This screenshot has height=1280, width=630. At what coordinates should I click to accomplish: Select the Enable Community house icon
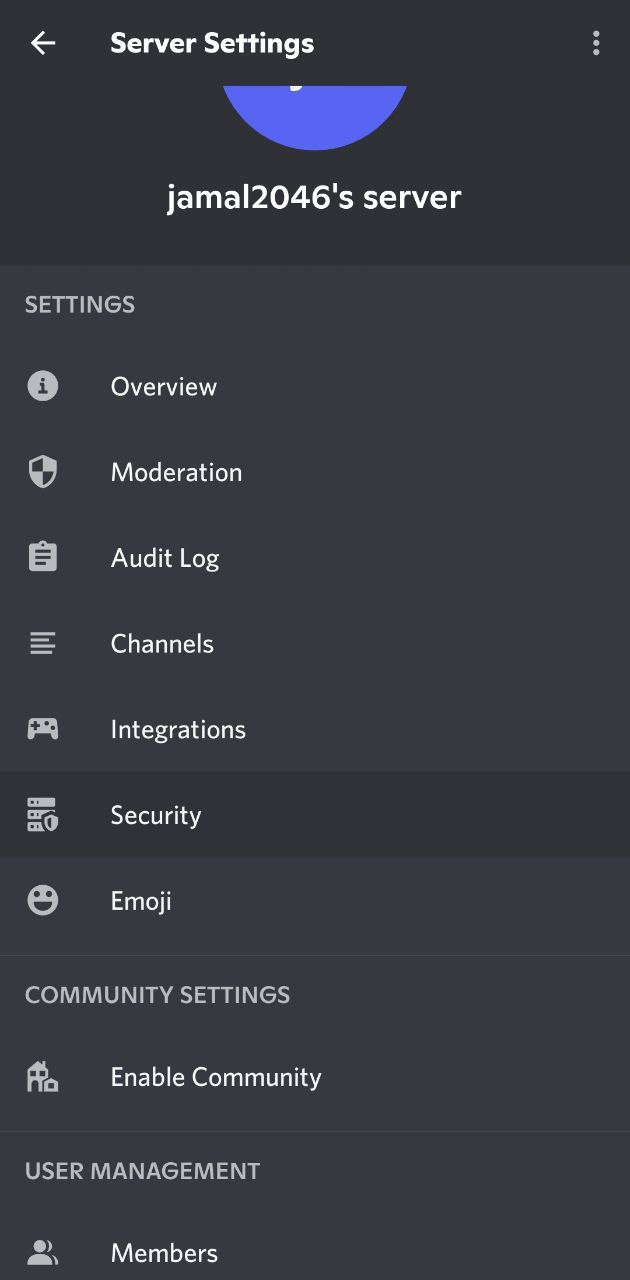tap(41, 1076)
